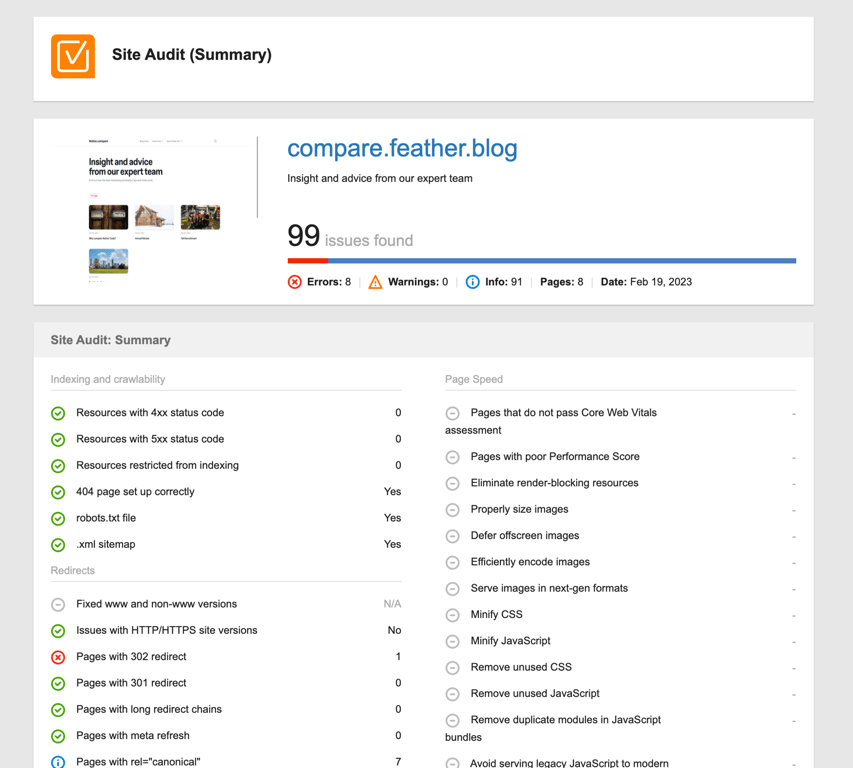This screenshot has height=768, width=853.
Task: Click the 'Page Speed' section heading
Action: (x=474, y=379)
